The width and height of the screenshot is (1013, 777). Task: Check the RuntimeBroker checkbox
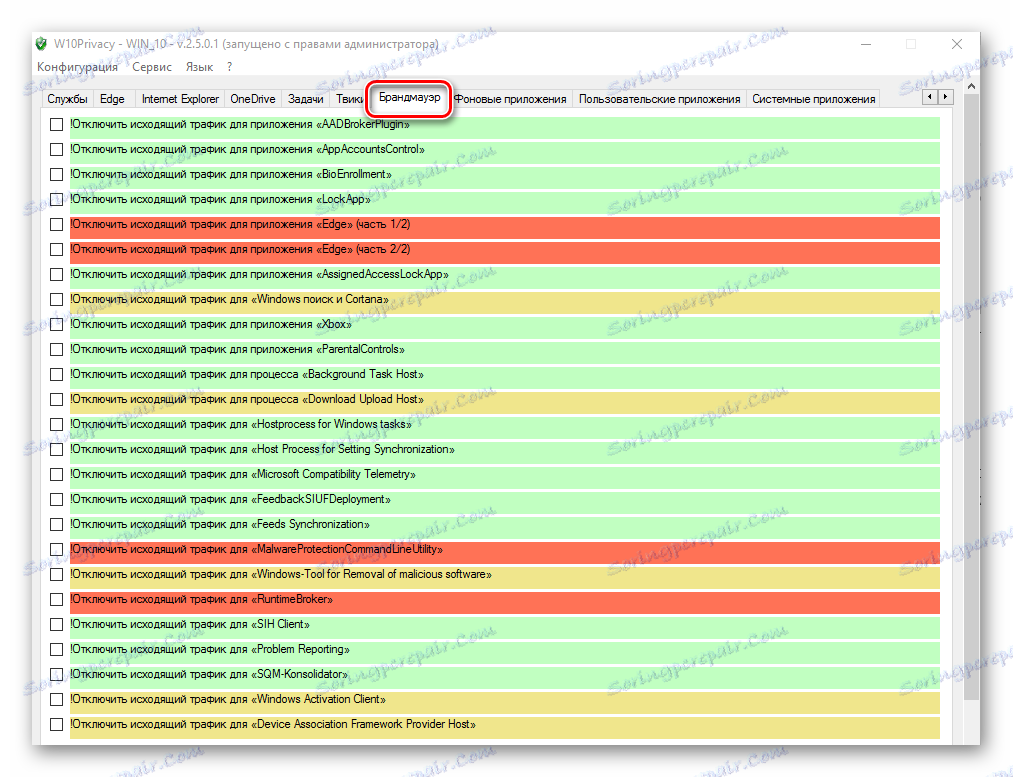click(57, 599)
